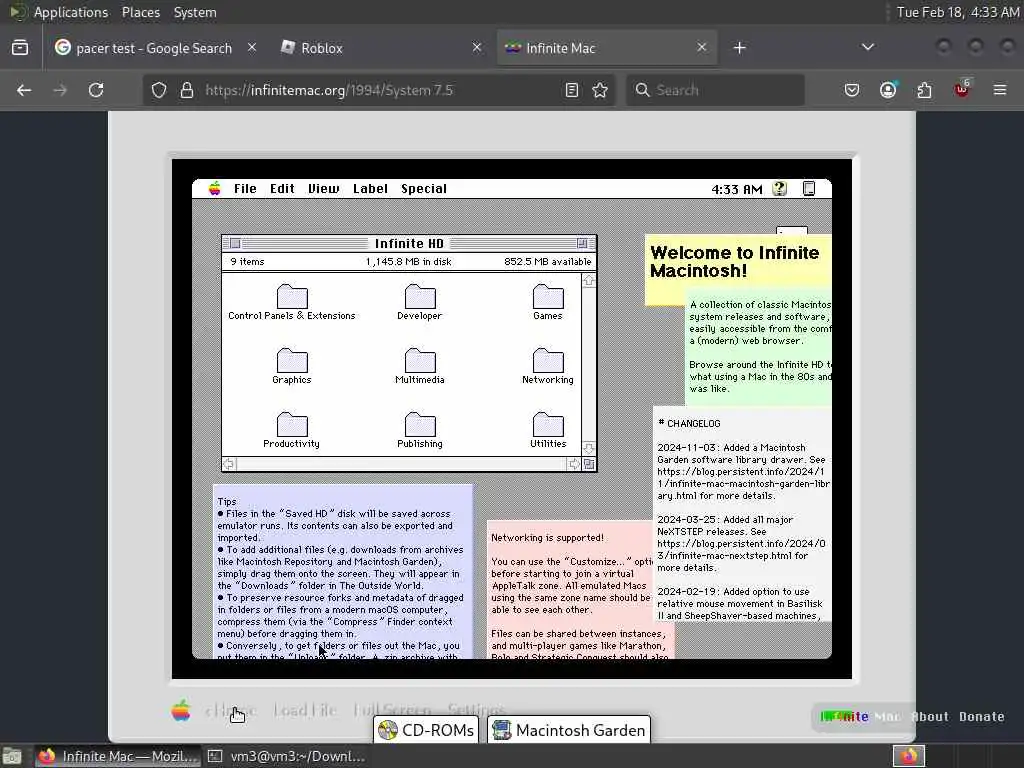Viewport: 1024px width, 768px height.
Task: Open the Apple menu in the Mac menu bar
Action: [215, 189]
